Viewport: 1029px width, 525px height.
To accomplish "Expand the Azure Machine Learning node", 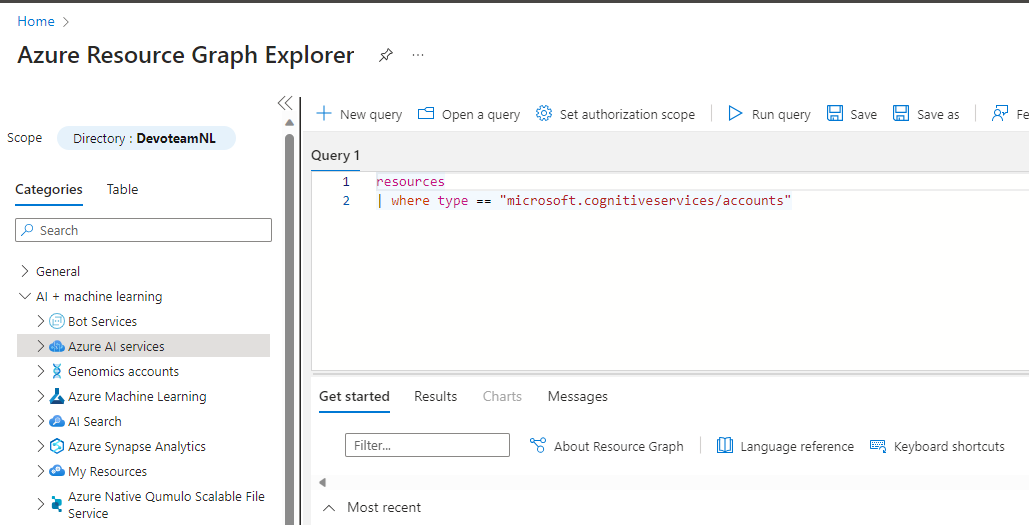I will point(41,396).
